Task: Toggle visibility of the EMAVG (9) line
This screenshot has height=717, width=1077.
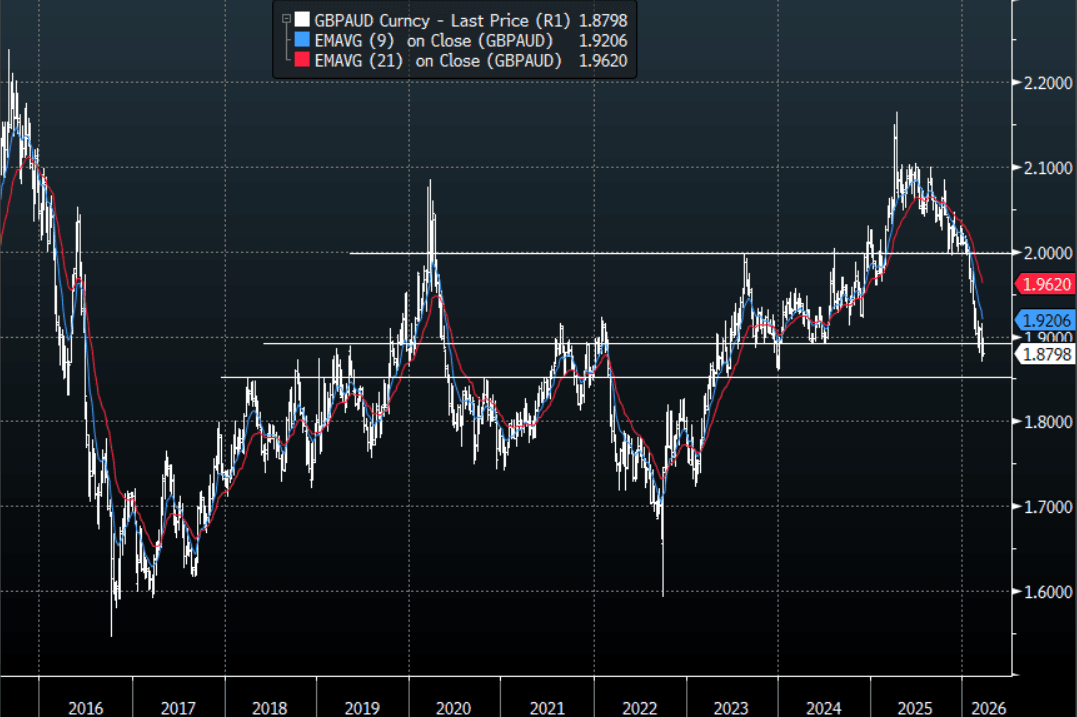Action: 302,41
